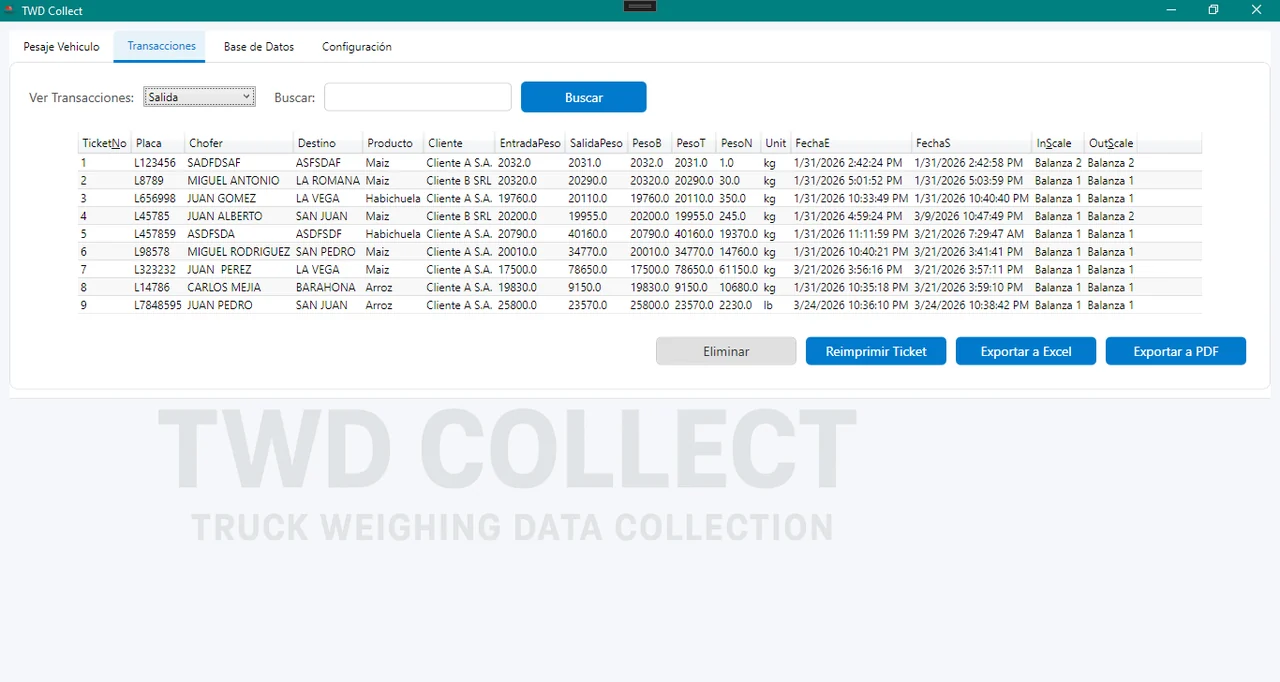Open the Base de Datos tab
The height and width of the screenshot is (682, 1280).
259,47
